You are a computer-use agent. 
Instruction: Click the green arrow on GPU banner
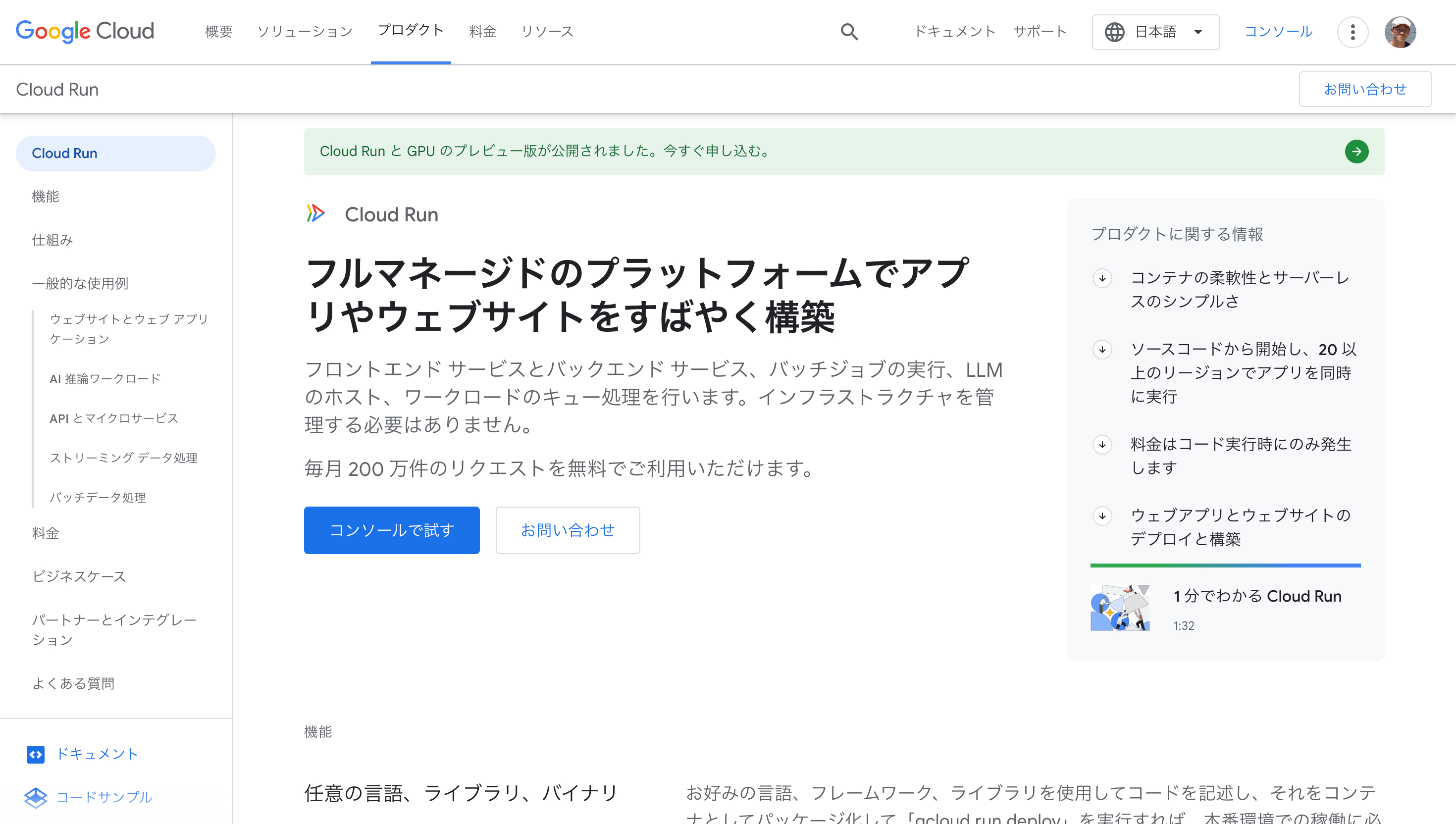tap(1356, 151)
